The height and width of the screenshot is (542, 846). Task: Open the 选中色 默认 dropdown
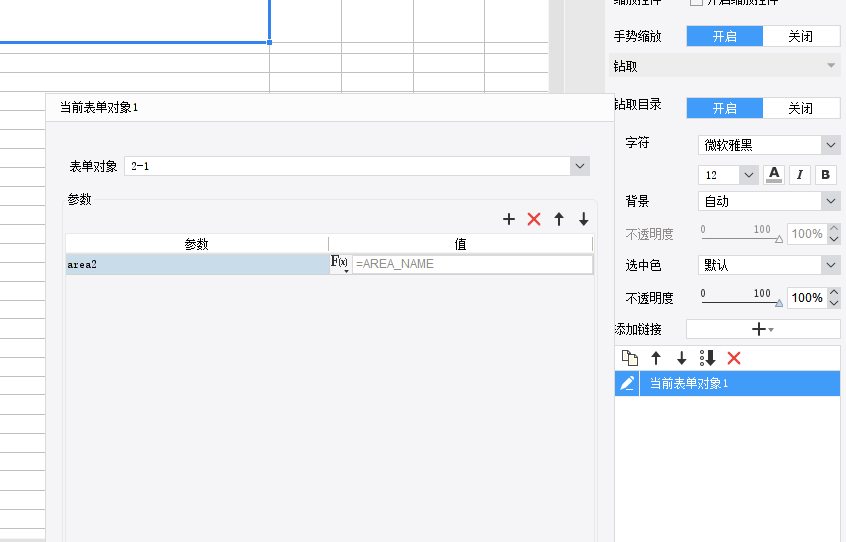(830, 265)
